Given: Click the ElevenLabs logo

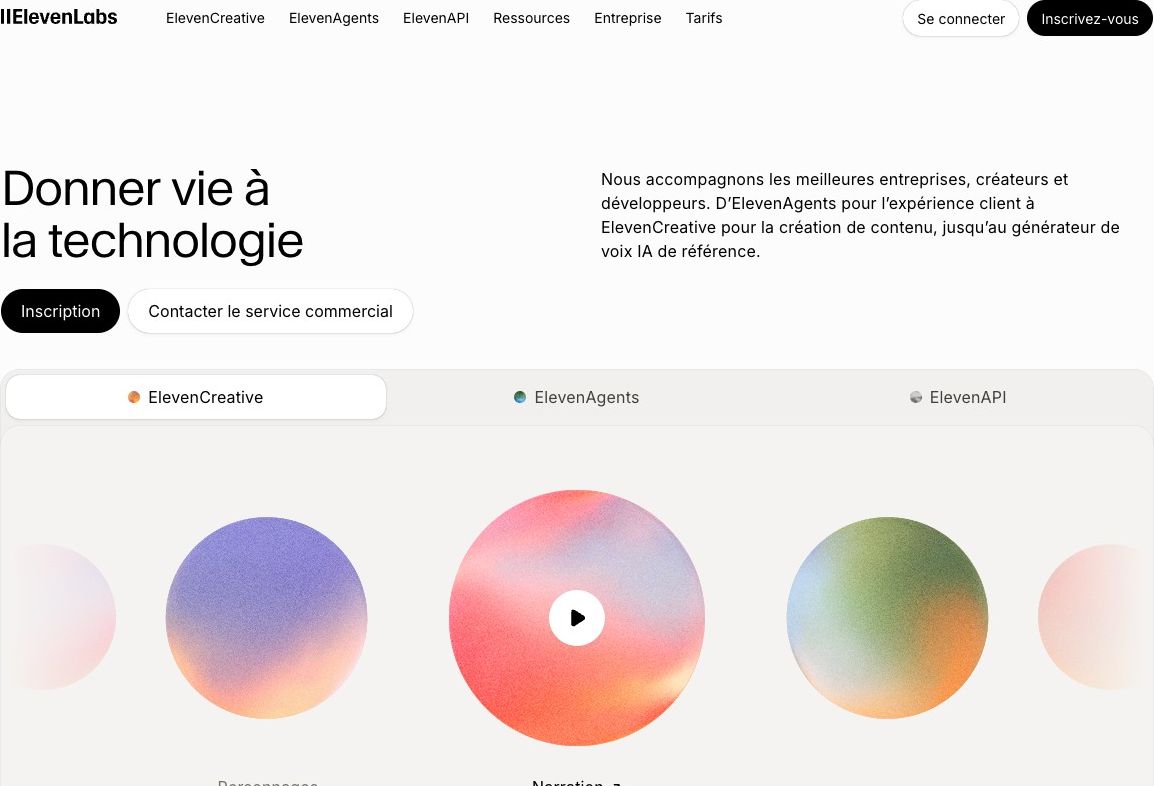Looking at the screenshot, I should 59,17.
